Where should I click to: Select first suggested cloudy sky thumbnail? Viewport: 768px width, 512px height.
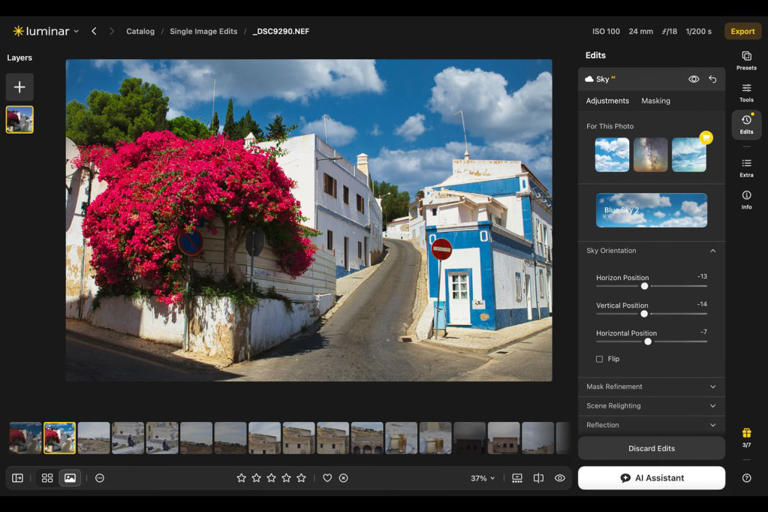tap(612, 155)
